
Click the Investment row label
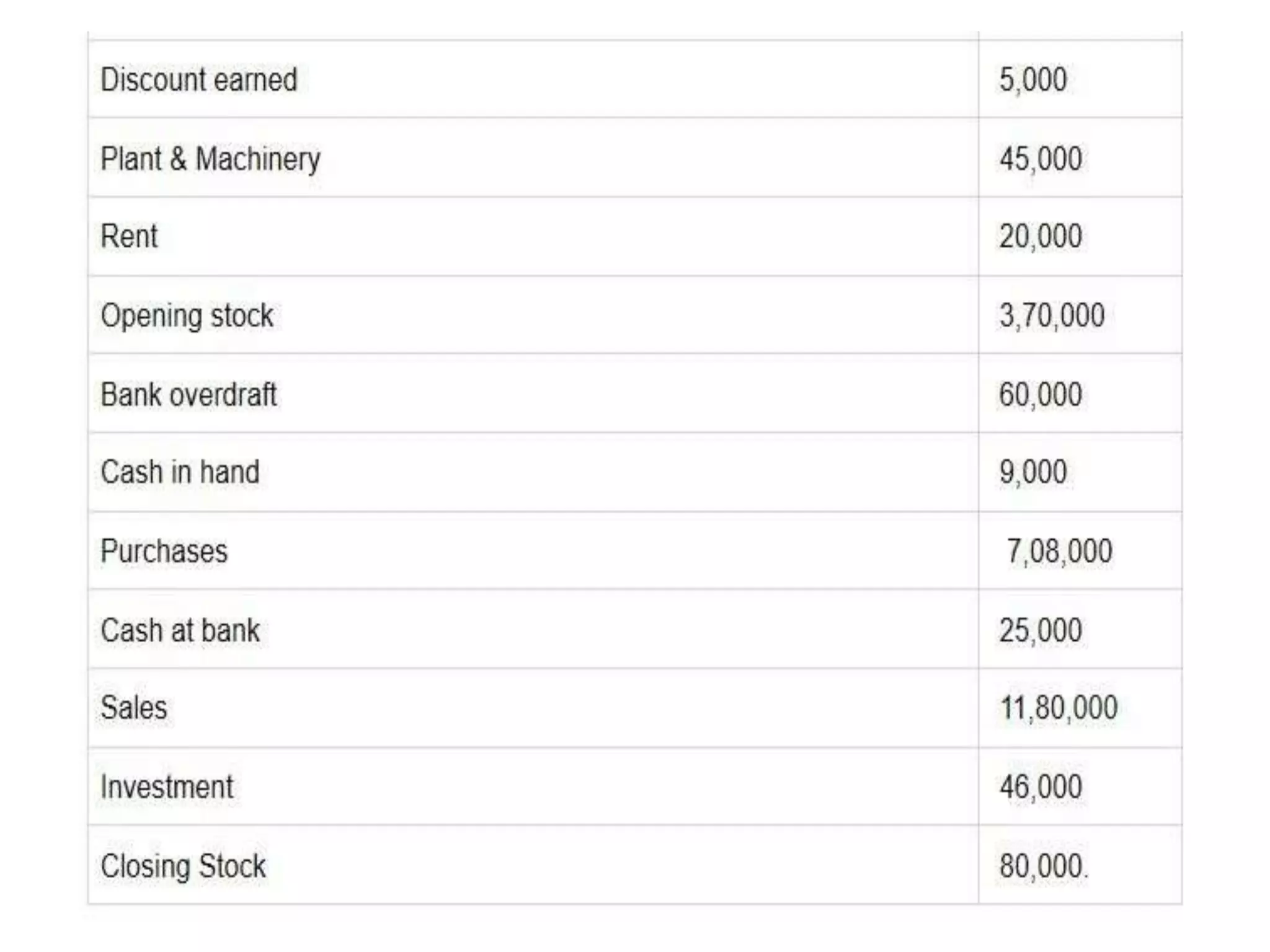click(167, 787)
